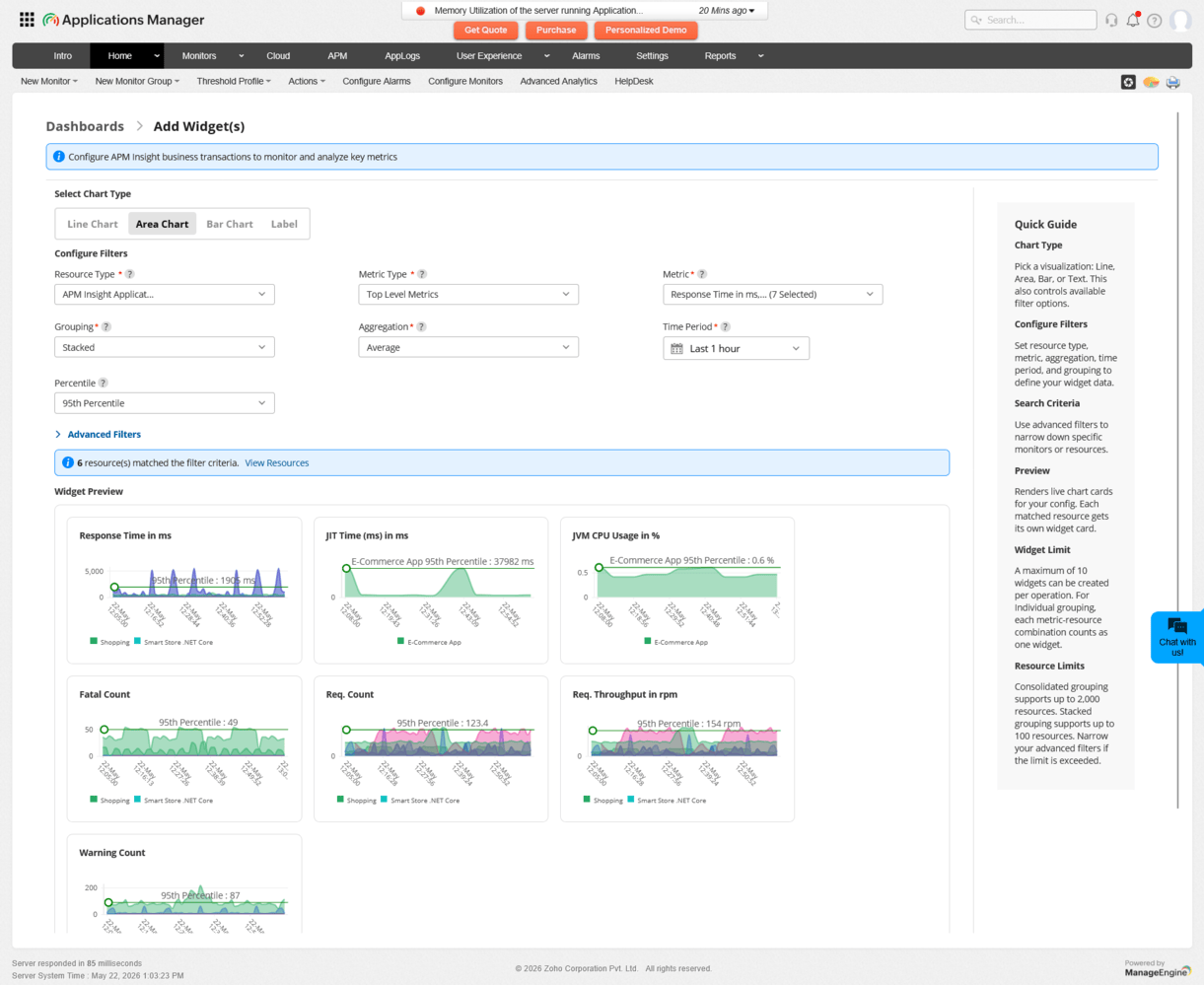Select Bar Chart type
Image resolution: width=1204 pixels, height=985 pixels.
point(230,224)
